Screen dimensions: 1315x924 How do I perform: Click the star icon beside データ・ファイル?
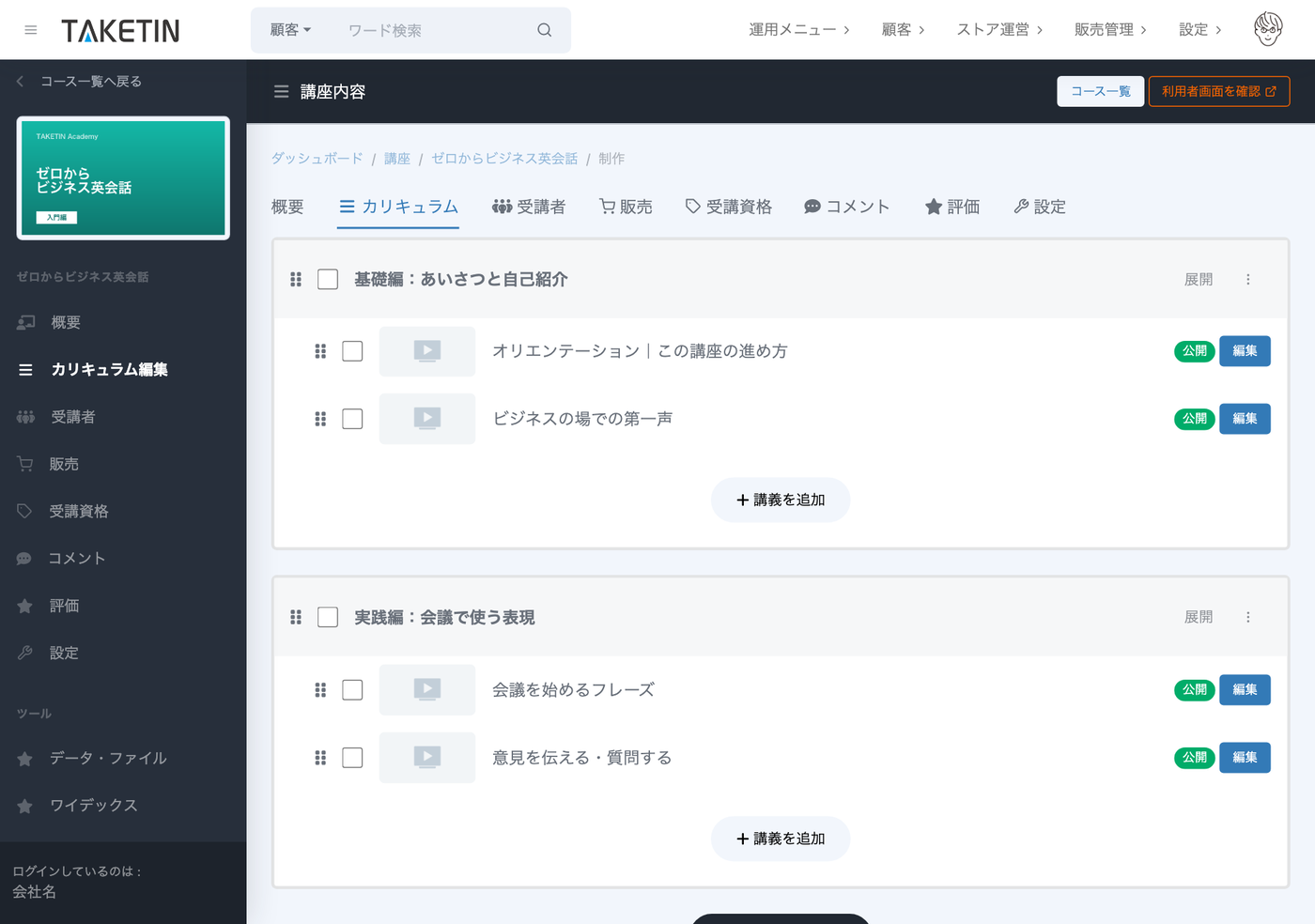(24, 759)
